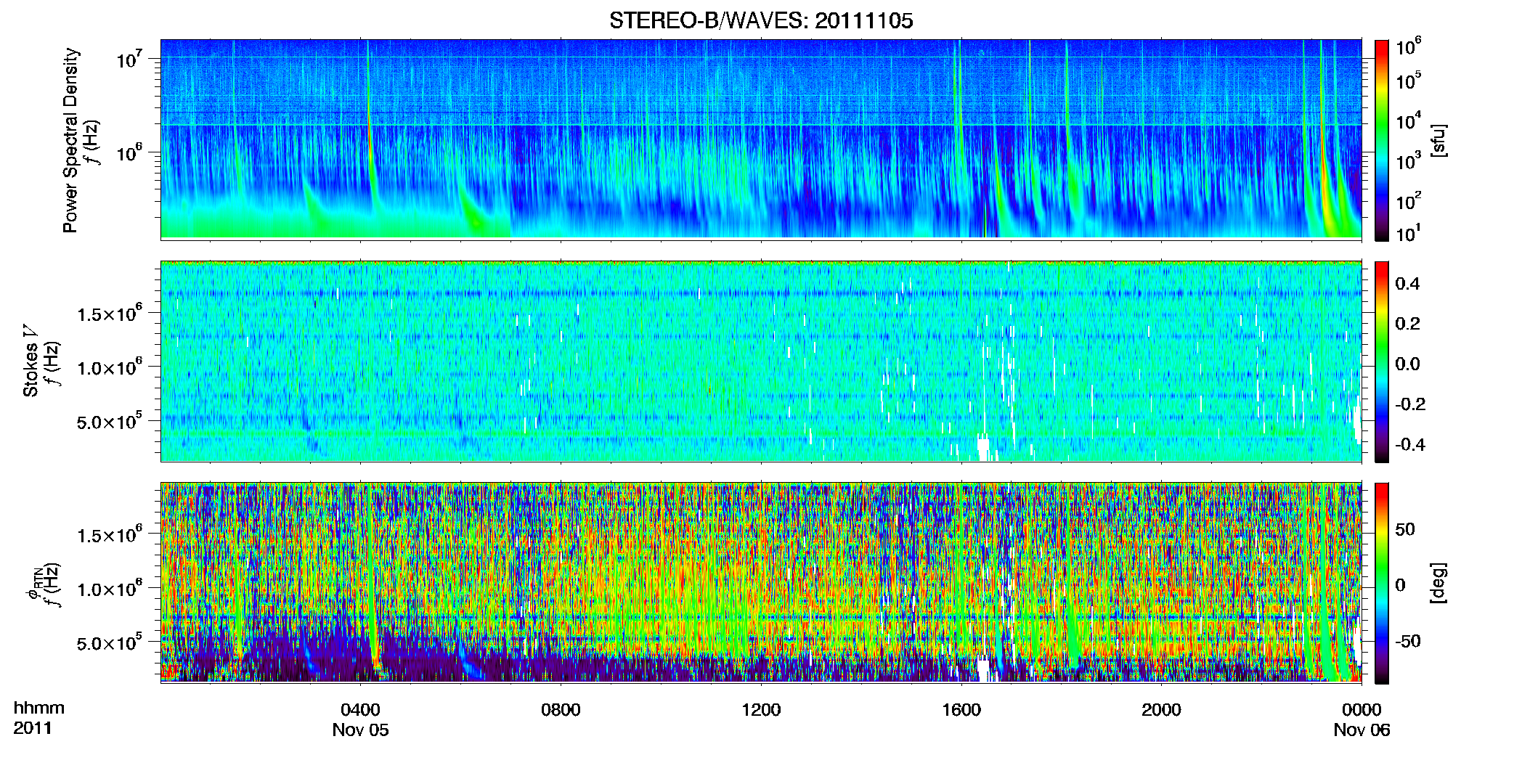
Task: Click the 1600 time axis label
Action: click(x=961, y=710)
